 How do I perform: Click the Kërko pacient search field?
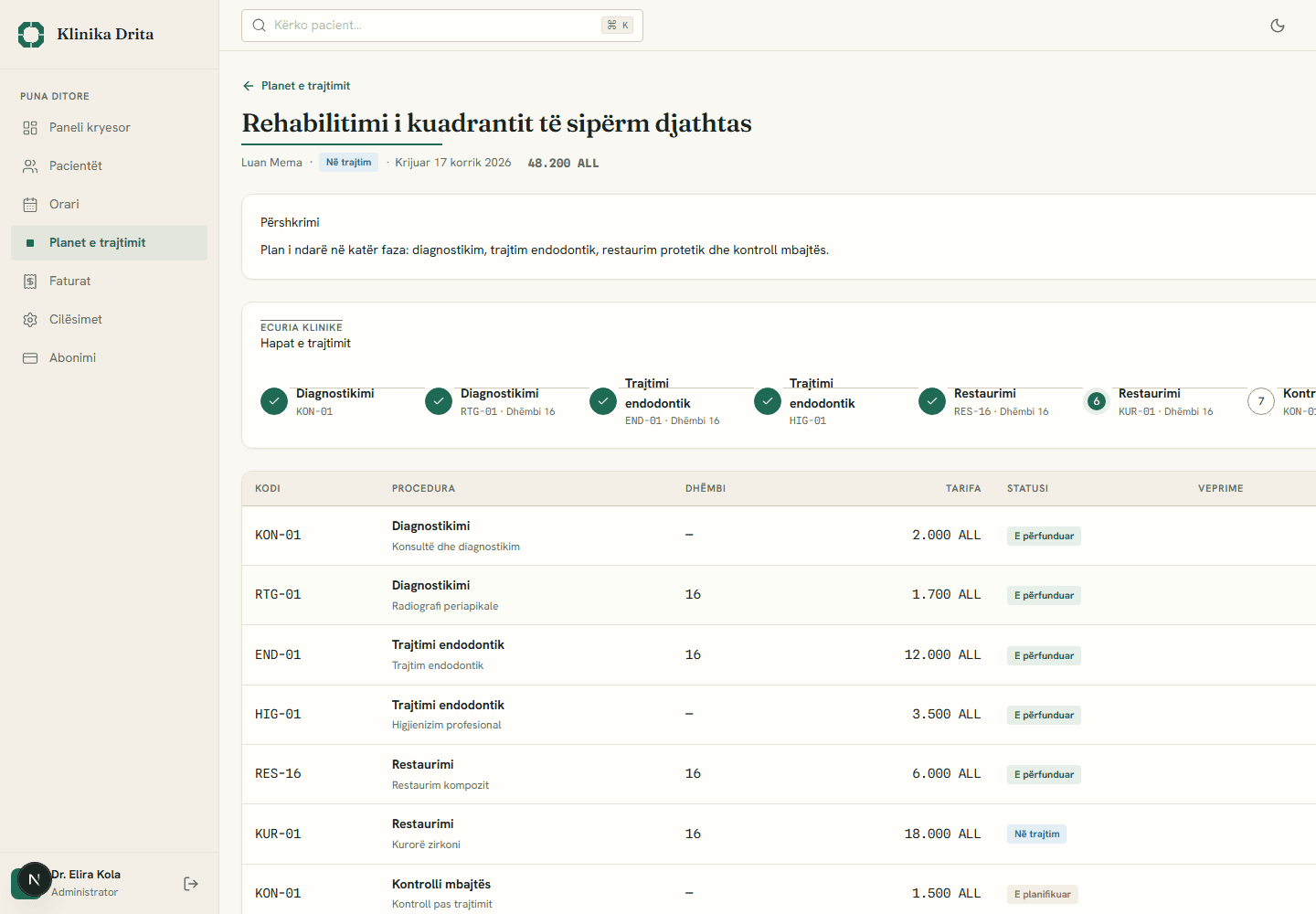pos(442,26)
